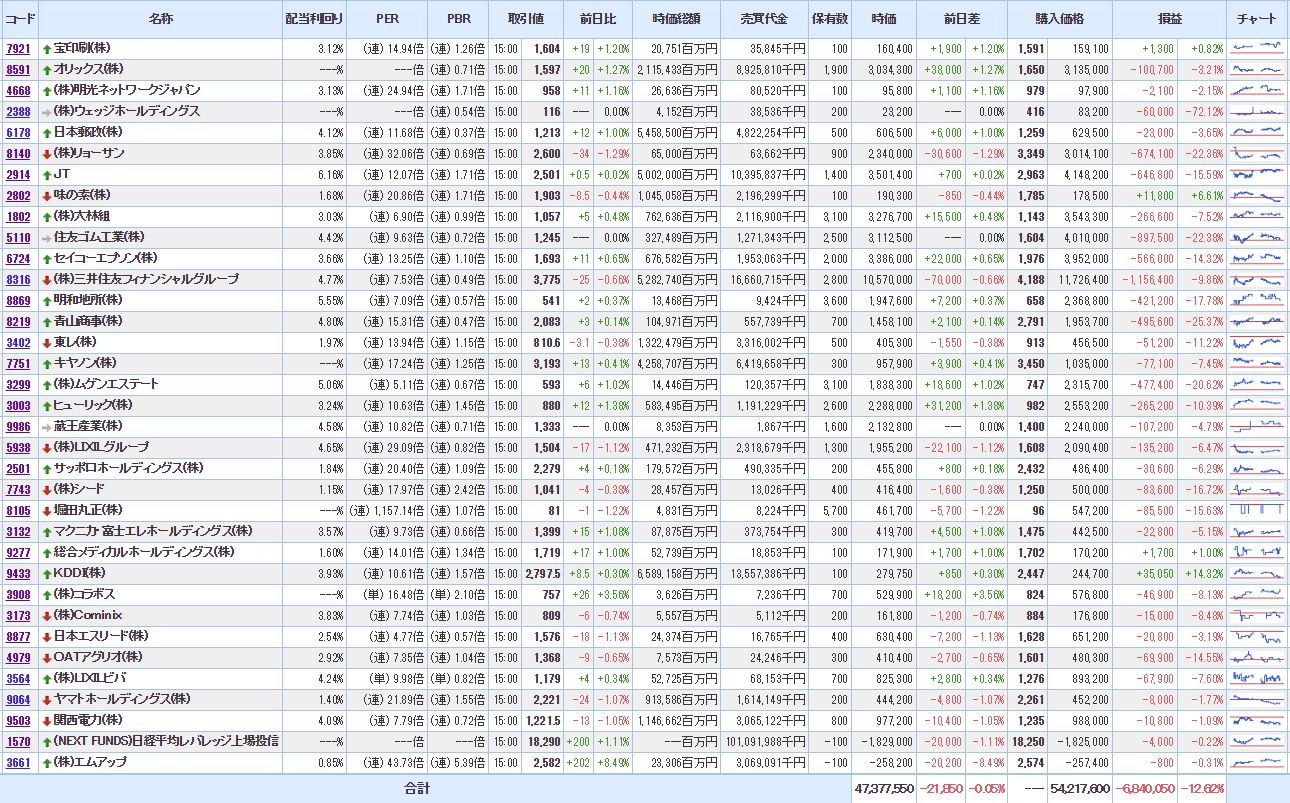The height and width of the screenshot is (803, 1290).
Task: Click the 配当利回り column header
Action: click(313, 19)
